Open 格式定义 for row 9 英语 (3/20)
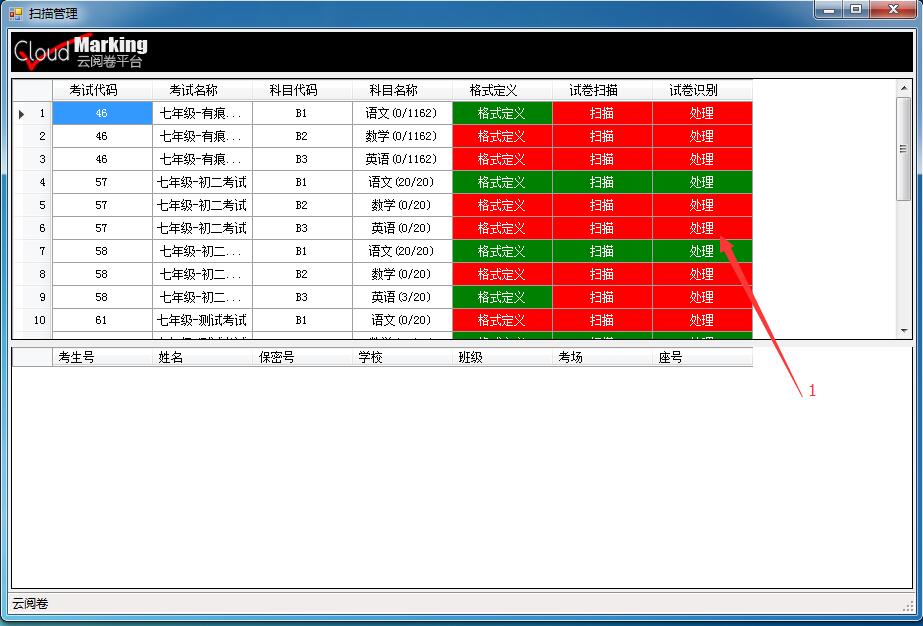 coord(503,297)
